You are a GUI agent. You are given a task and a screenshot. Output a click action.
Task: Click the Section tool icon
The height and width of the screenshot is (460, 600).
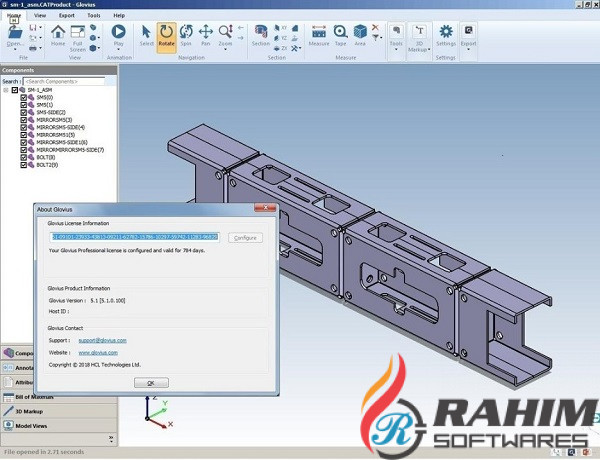261,31
